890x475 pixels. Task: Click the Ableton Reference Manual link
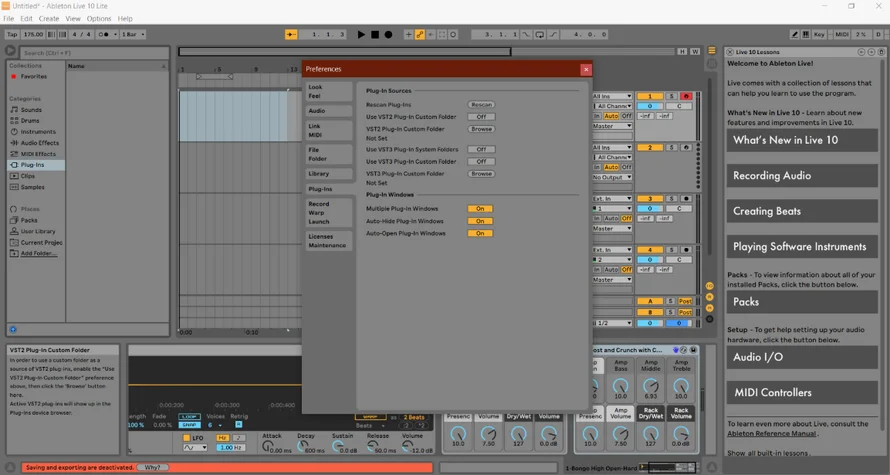[x=772, y=434]
